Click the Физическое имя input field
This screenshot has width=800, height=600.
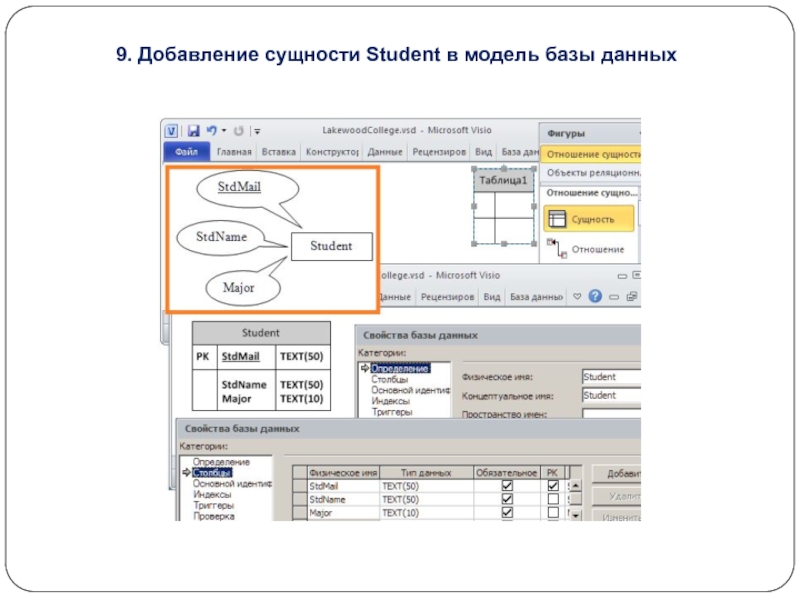(611, 377)
